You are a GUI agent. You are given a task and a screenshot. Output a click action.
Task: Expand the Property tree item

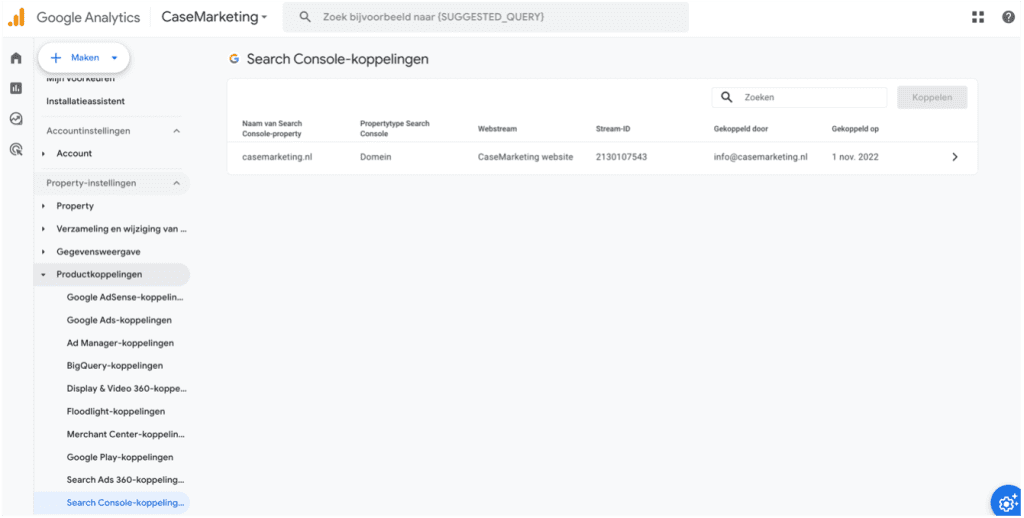(x=44, y=206)
